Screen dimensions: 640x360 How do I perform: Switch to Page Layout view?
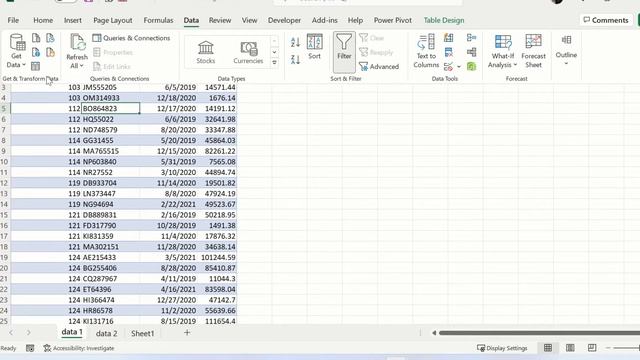(570, 348)
